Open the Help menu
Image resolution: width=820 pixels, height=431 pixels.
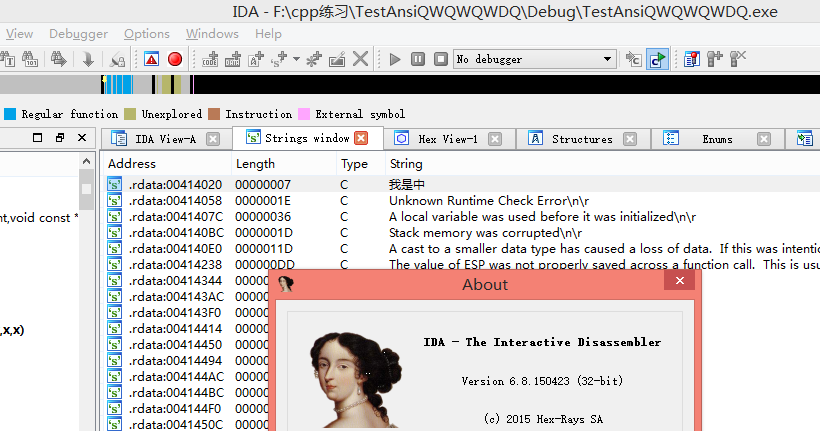(x=268, y=34)
